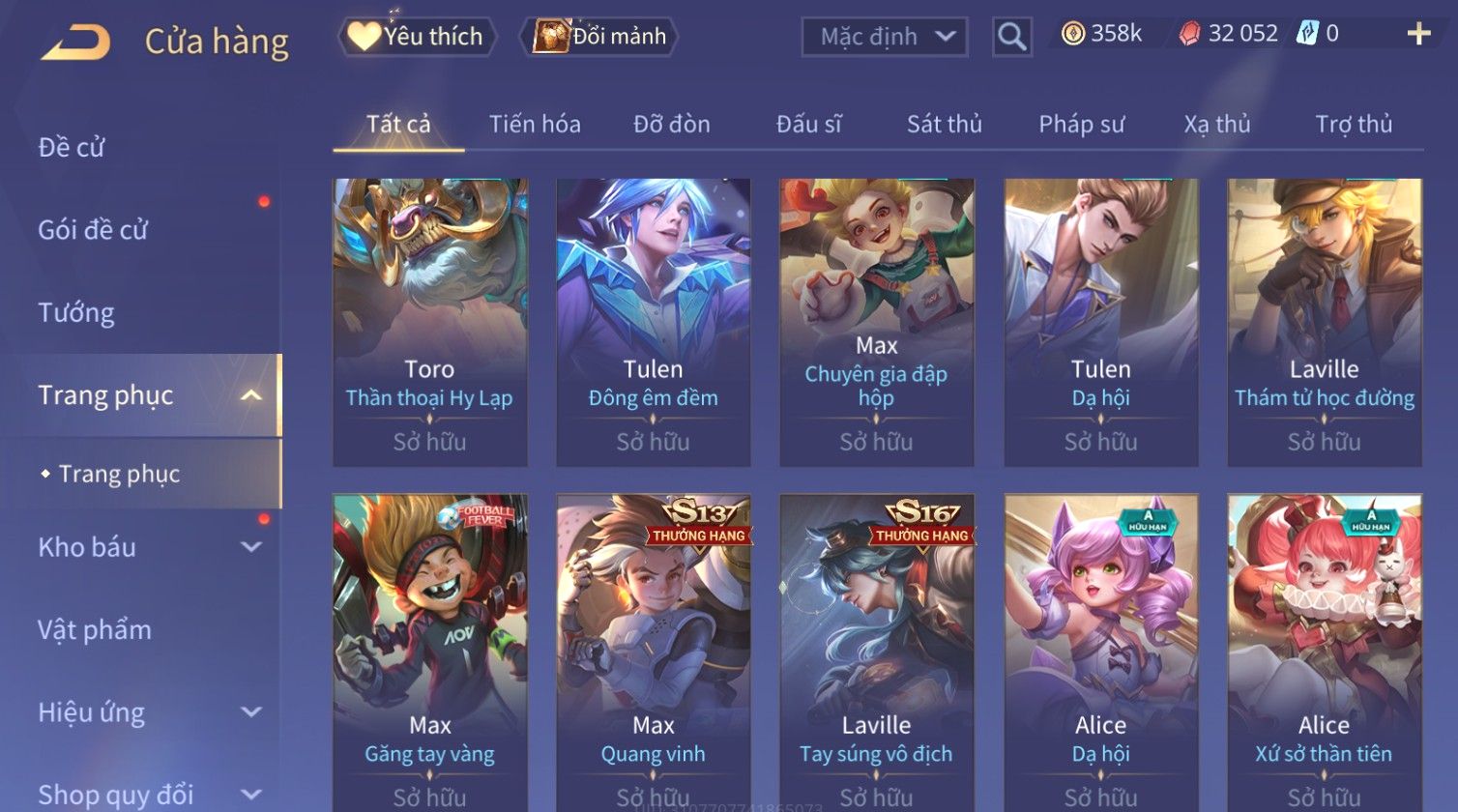Select Laville Tay súng vô địch skin

pyautogui.click(x=877, y=652)
